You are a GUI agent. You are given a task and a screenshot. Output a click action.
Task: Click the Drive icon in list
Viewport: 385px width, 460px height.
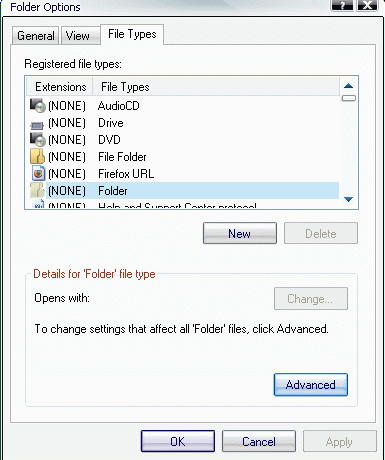[x=37, y=125]
